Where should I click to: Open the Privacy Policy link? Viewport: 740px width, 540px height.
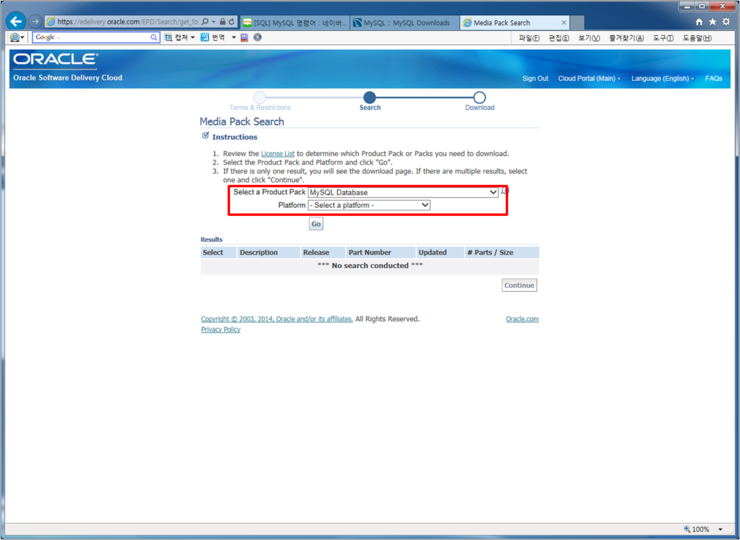[220, 329]
